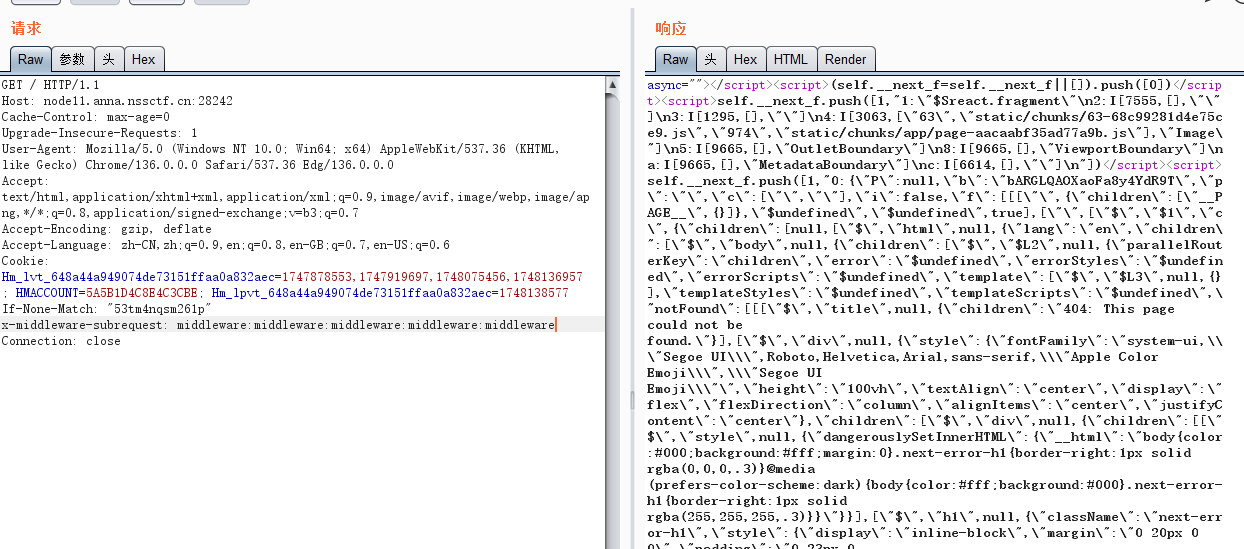Screen dimensions: 1244x549
Task: Click the Hm_lvt cookie value line
Action: [x=292, y=277]
